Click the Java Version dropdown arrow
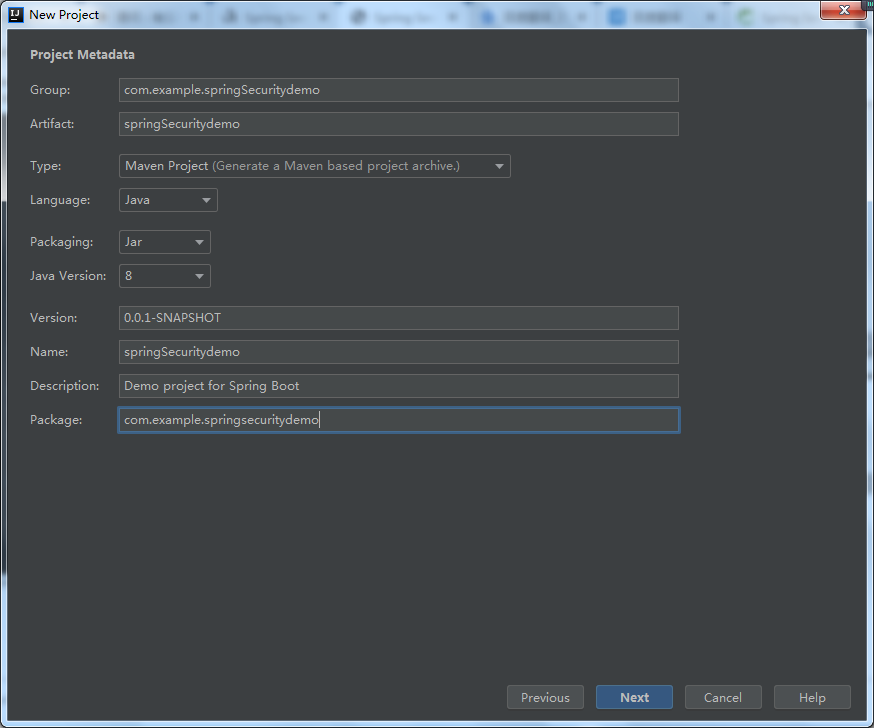Viewport: 874px width, 728px height. (x=199, y=277)
